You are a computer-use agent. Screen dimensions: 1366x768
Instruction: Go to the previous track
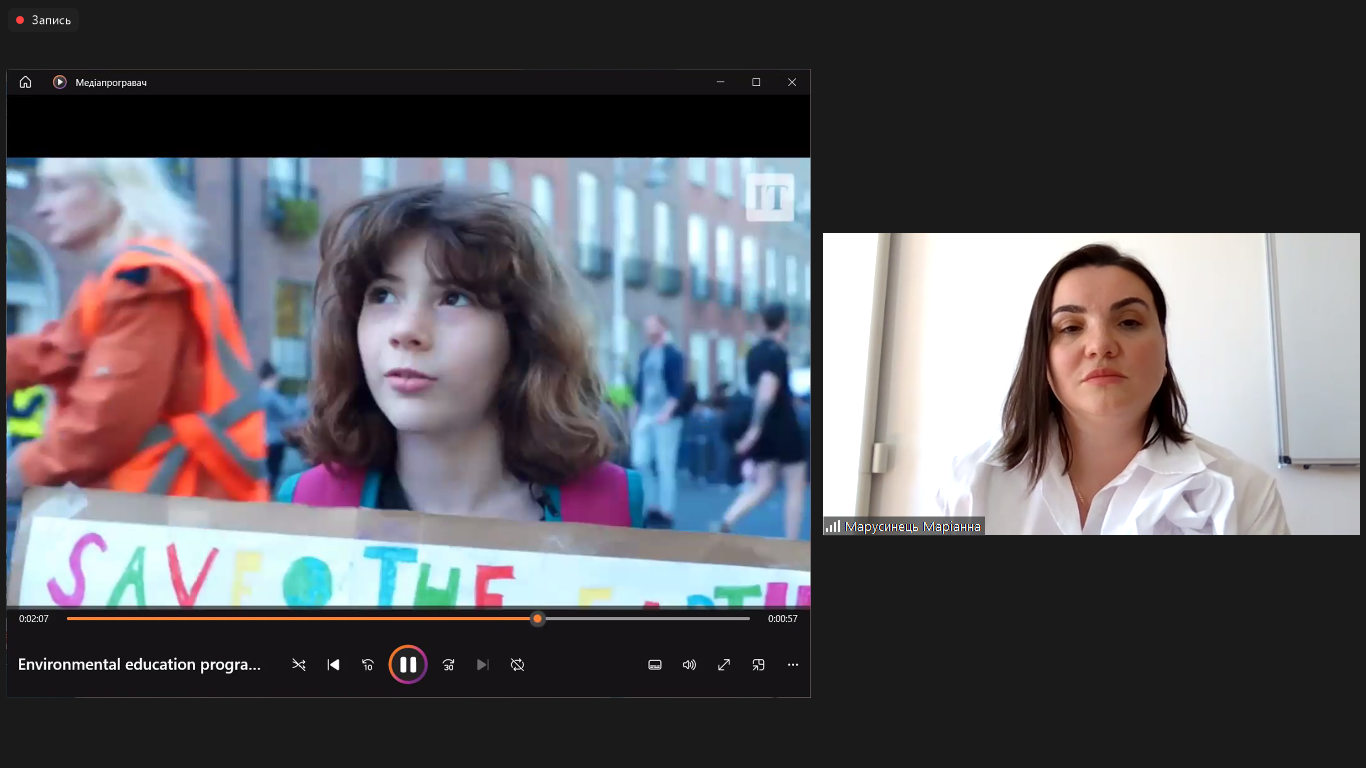(334, 665)
